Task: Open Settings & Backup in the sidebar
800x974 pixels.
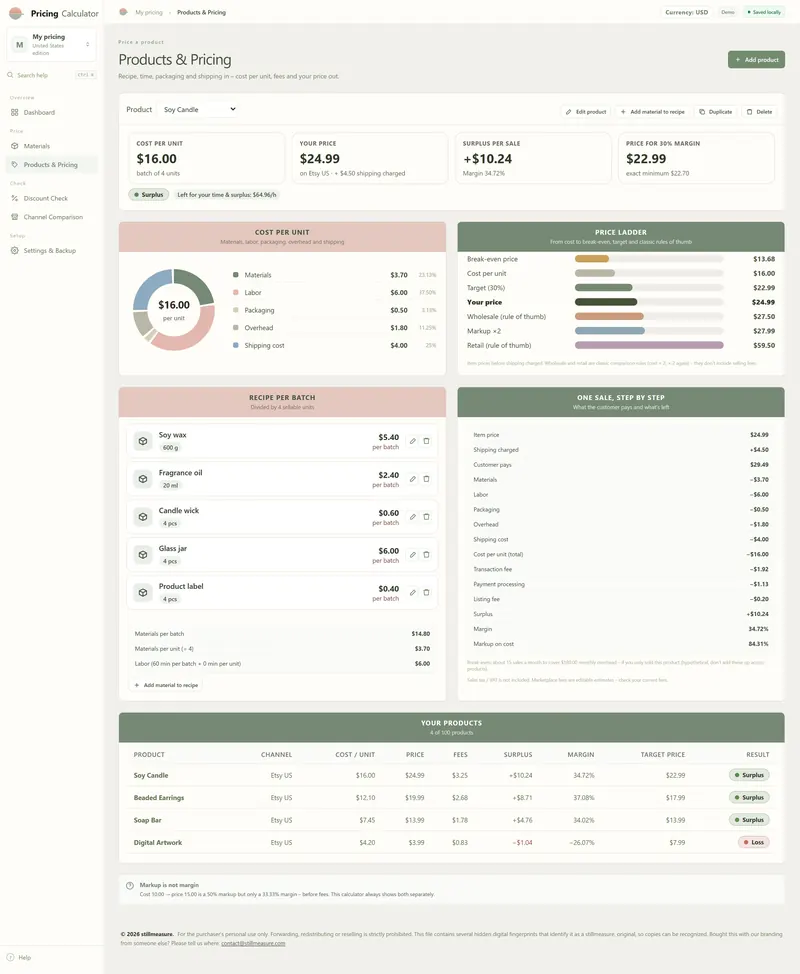Action: tap(52, 250)
